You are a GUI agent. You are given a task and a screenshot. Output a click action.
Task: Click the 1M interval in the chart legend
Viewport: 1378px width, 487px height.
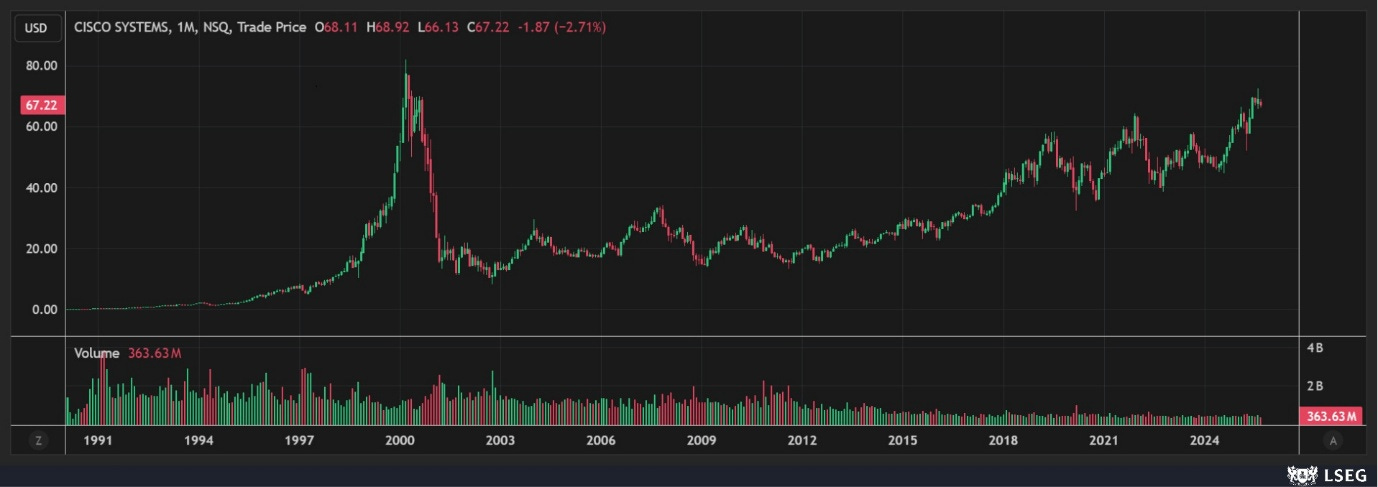click(x=187, y=28)
